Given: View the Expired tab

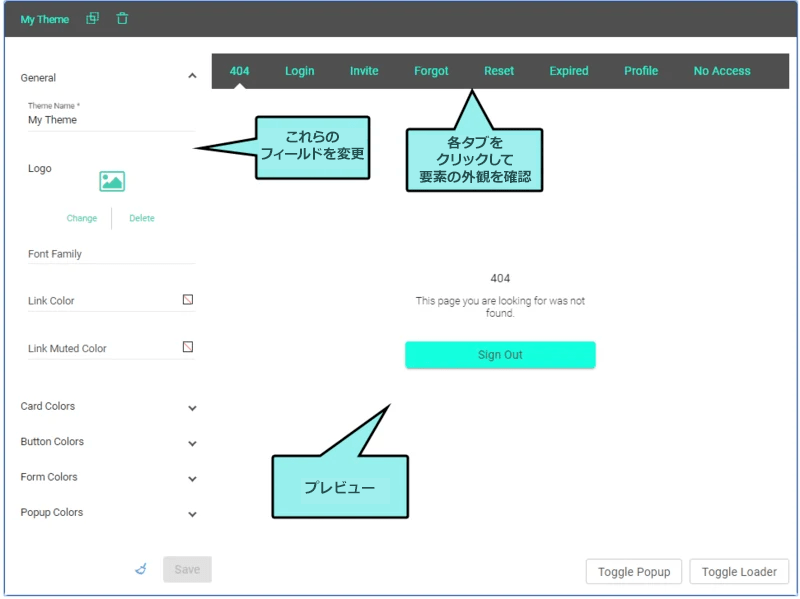Looking at the screenshot, I should point(569,71).
